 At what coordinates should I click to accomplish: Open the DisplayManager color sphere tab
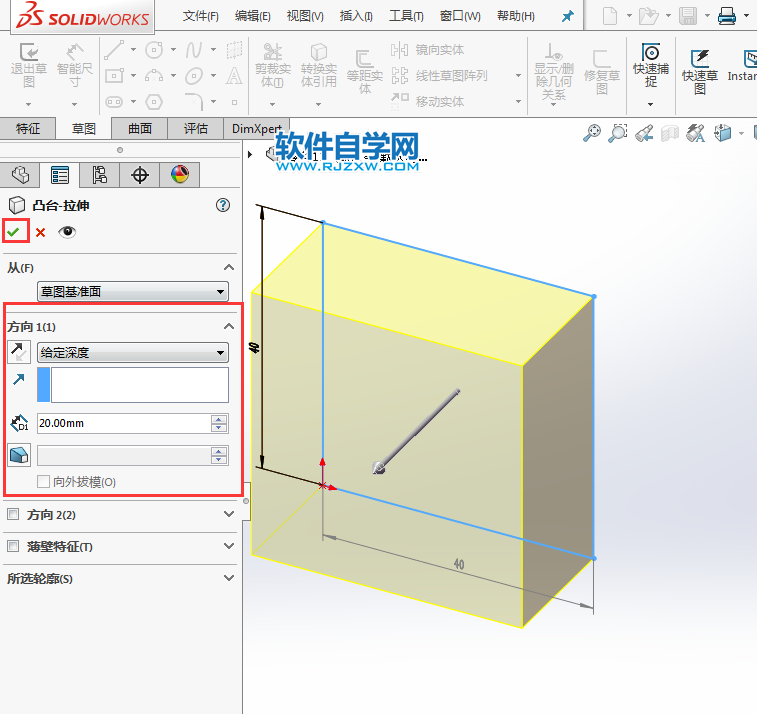180,175
